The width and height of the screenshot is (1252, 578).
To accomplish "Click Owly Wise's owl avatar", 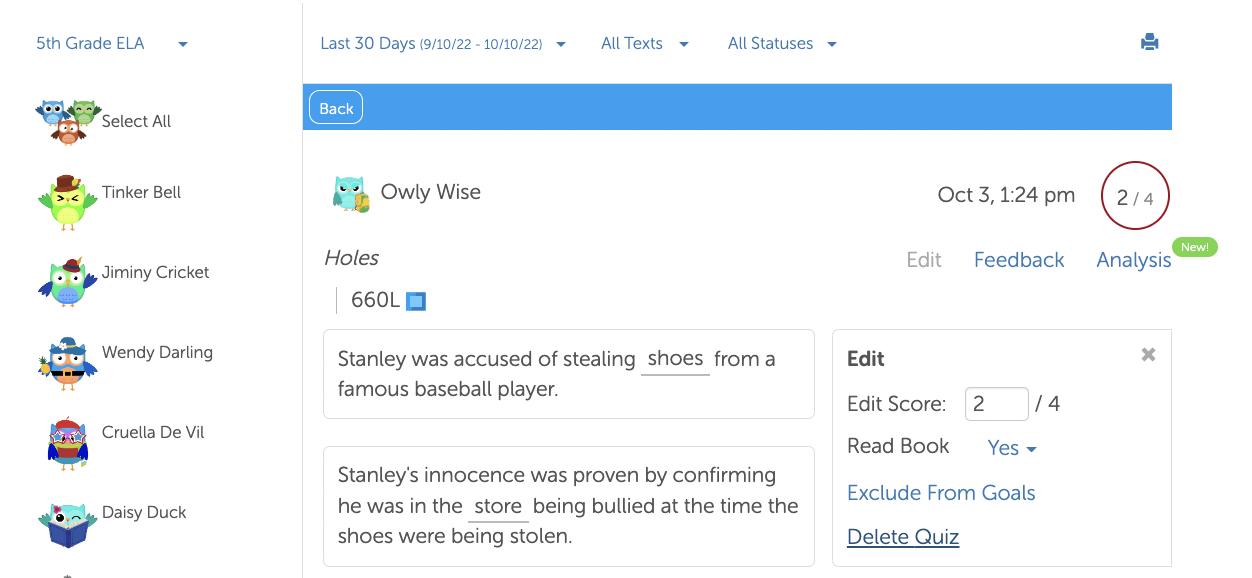I will point(351,194).
